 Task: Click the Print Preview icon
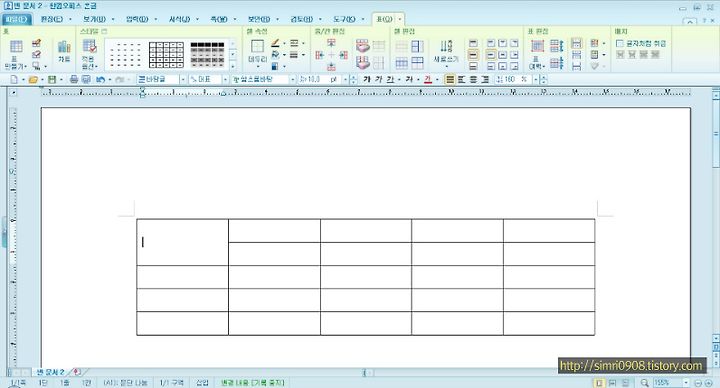point(86,79)
